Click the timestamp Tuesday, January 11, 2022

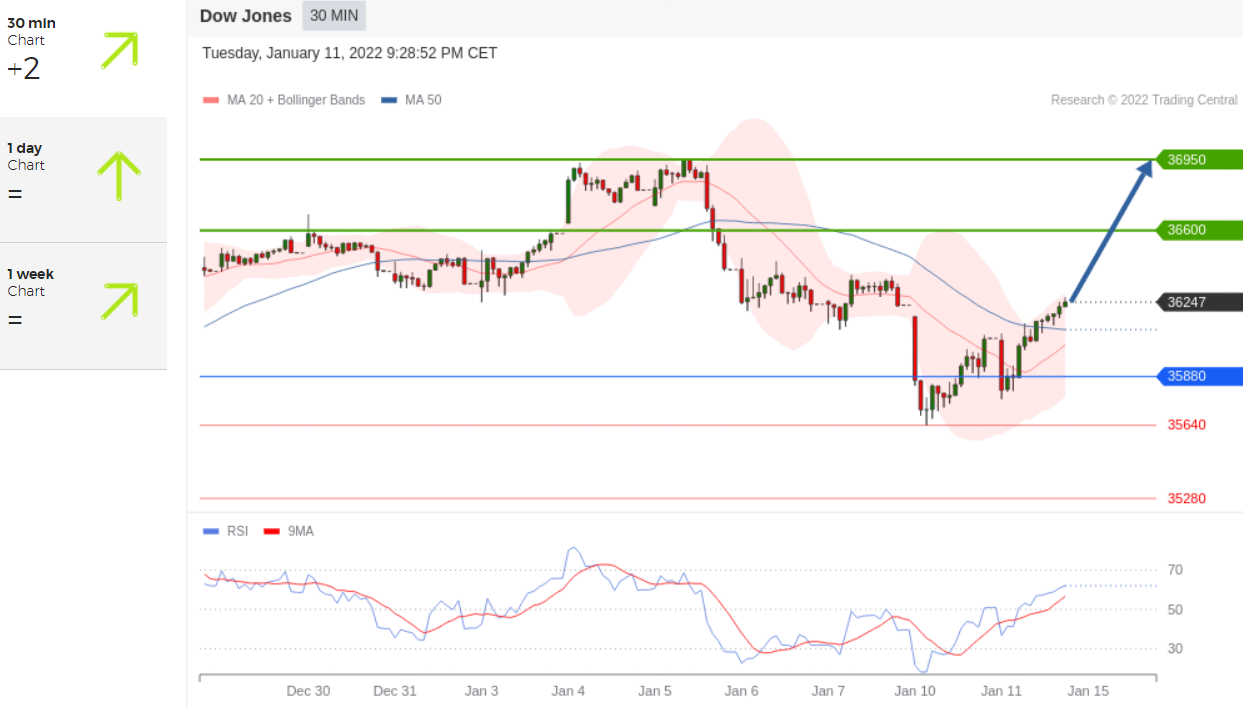[x=350, y=53]
